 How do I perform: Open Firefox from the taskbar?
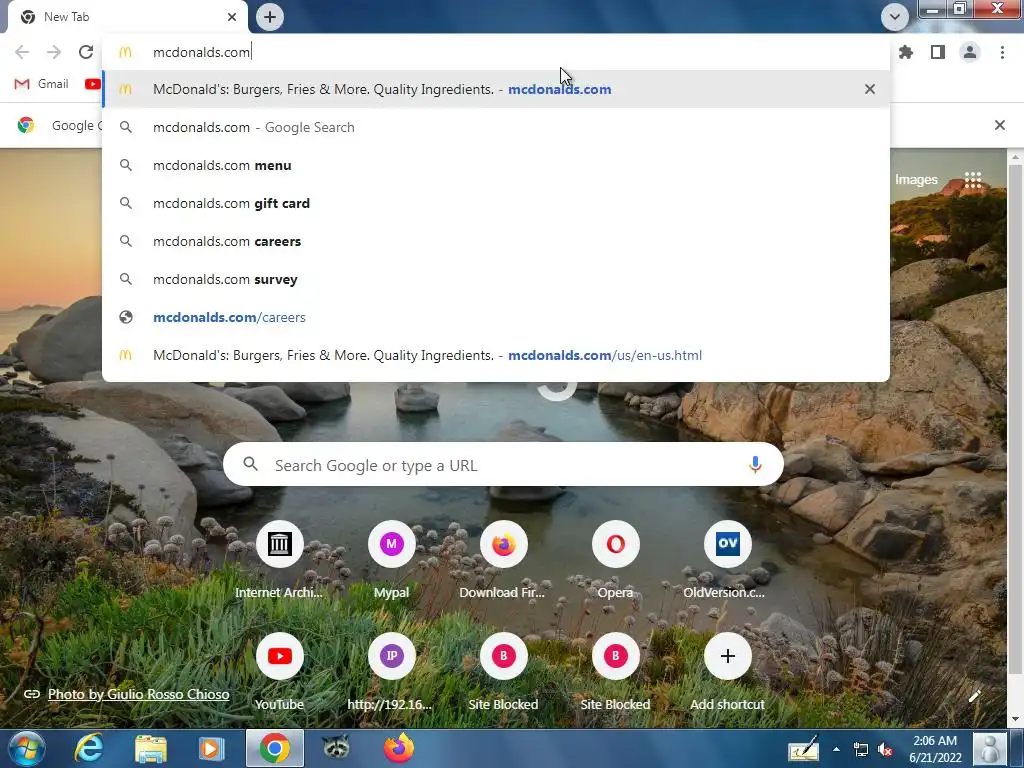(398, 748)
